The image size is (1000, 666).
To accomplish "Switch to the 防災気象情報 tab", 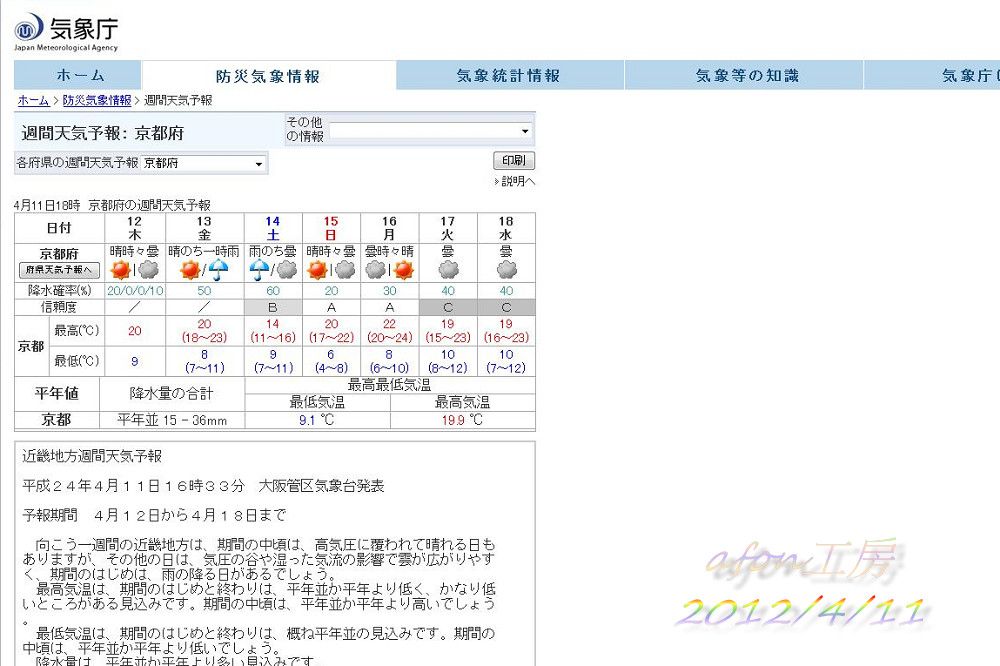I will click(268, 76).
